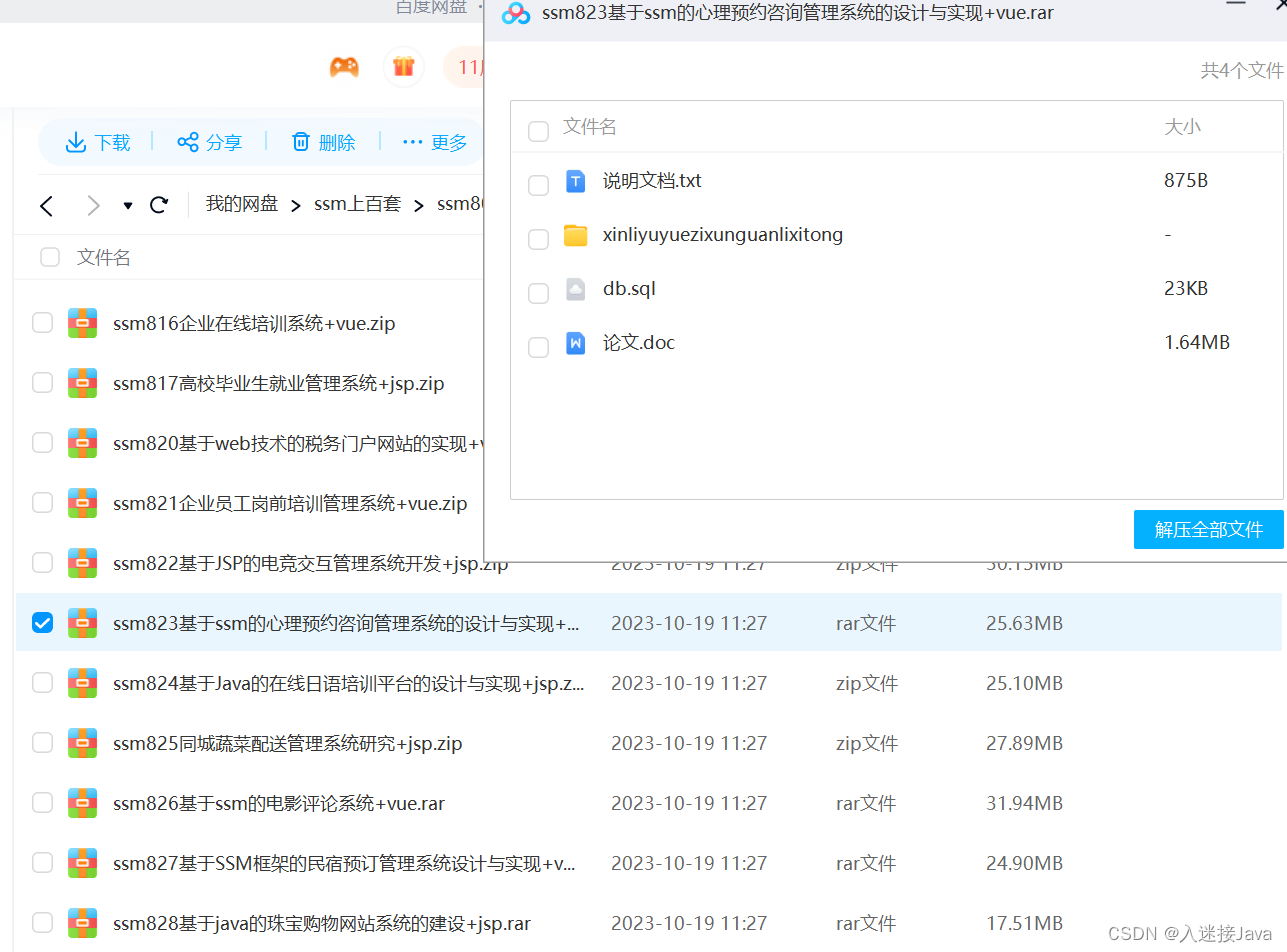Screen dimensions: 1287x952
Task: Click the 删除 delete button
Action: (x=322, y=143)
